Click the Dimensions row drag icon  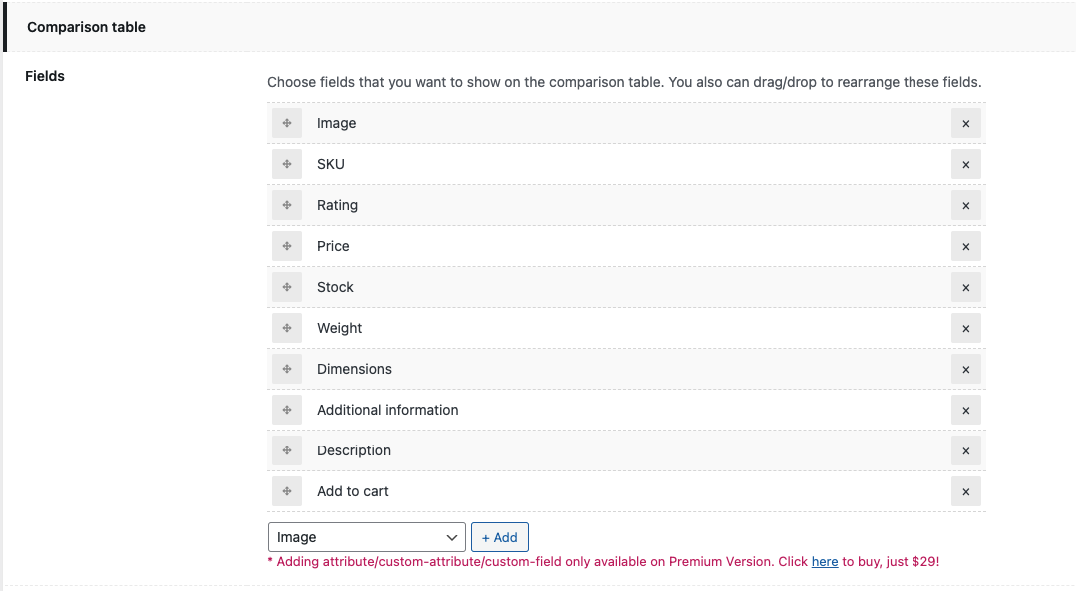(x=287, y=369)
